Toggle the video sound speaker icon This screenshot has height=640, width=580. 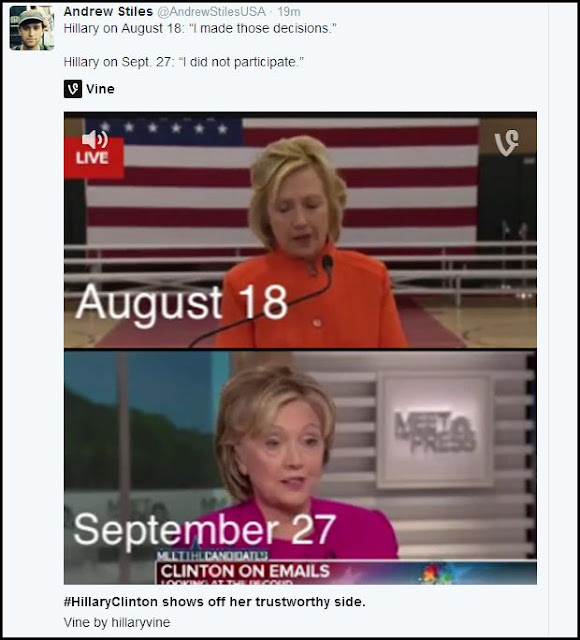click(95, 140)
